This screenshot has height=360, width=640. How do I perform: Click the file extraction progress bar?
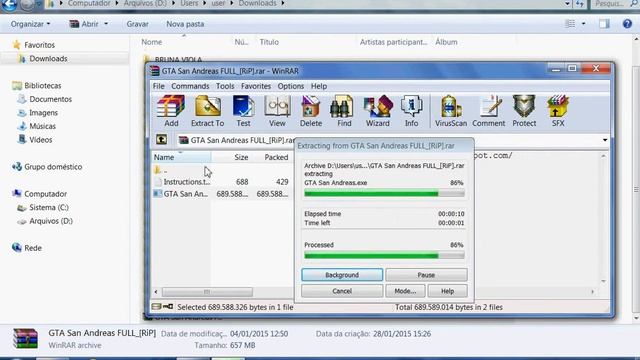(x=384, y=193)
